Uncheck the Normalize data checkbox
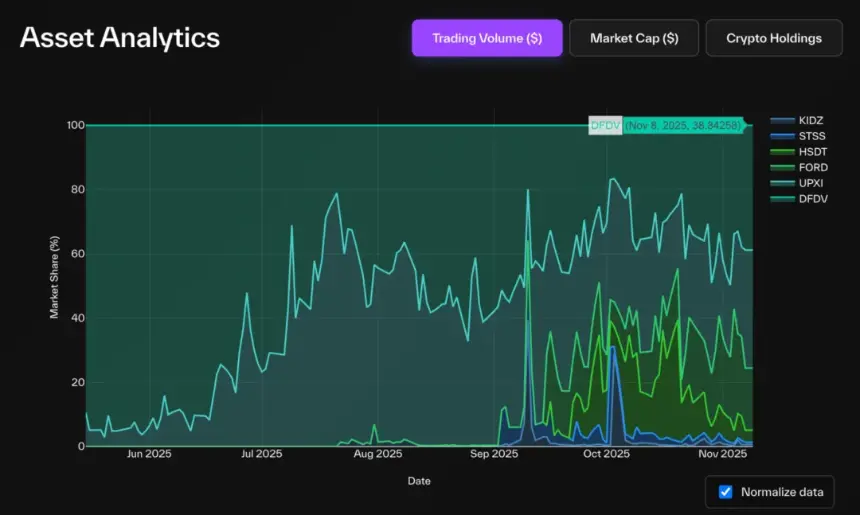The image size is (860, 515). tap(726, 492)
